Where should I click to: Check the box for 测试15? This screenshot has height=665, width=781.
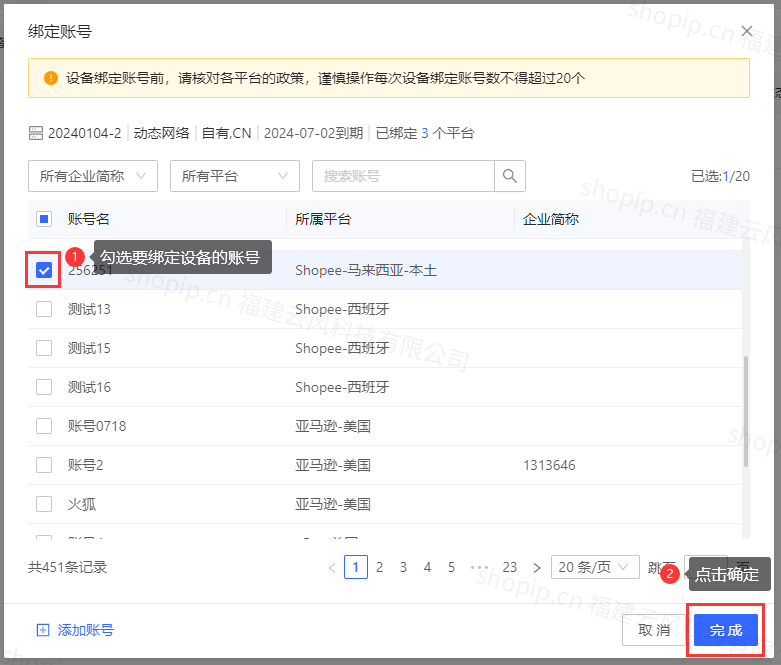[x=44, y=348]
